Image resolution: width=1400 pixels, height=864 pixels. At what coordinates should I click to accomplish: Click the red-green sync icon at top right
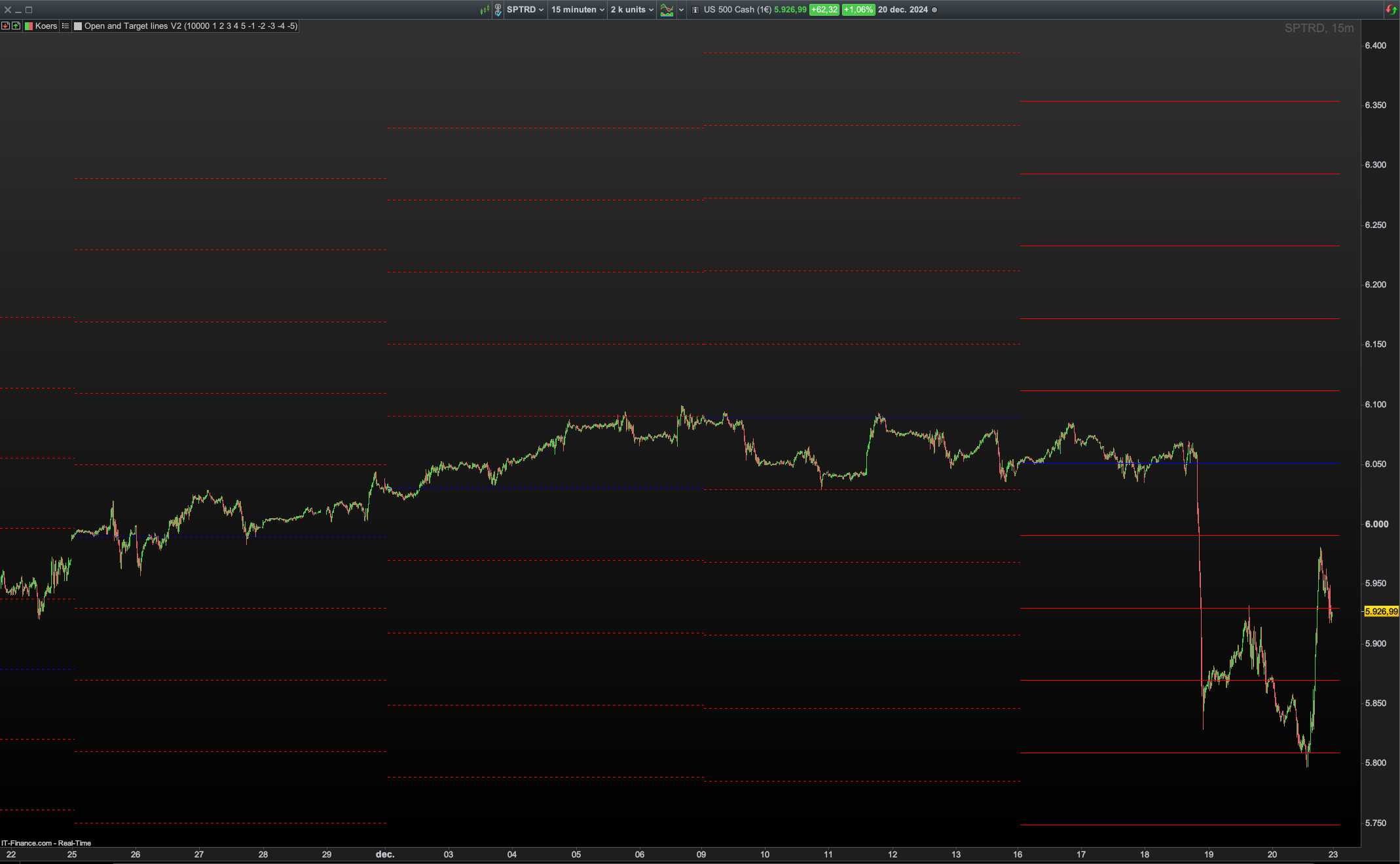coord(1391,10)
